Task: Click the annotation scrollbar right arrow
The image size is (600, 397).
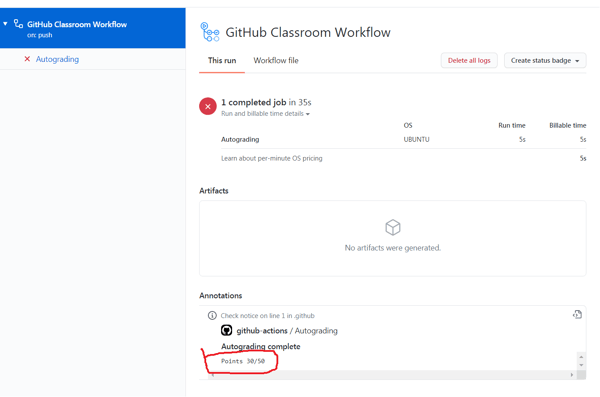Action: [572, 375]
